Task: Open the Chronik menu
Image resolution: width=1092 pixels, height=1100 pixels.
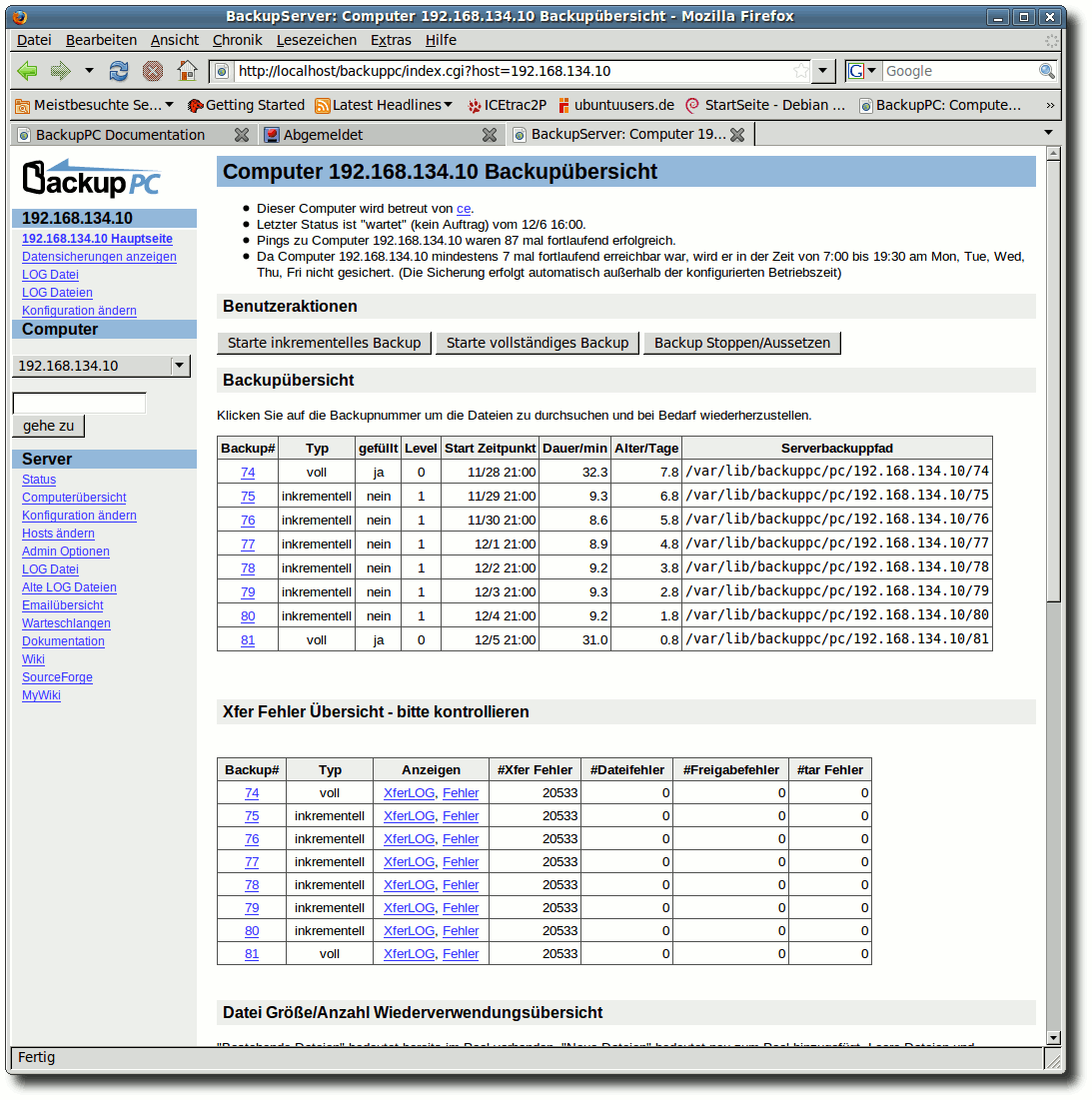Action: 237,40
